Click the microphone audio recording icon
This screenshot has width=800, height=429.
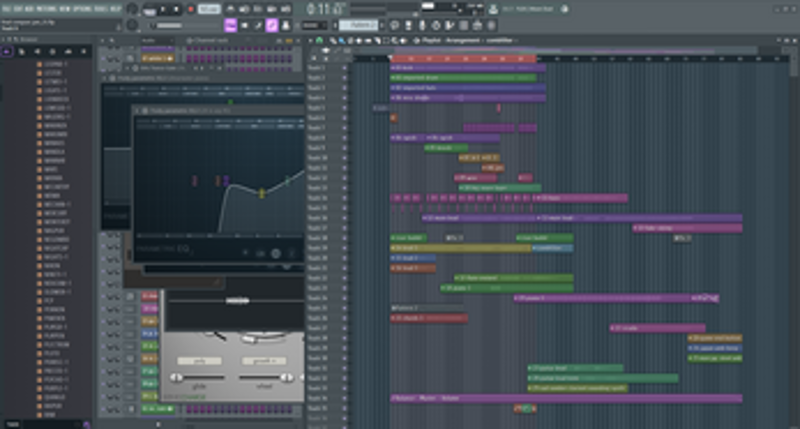click(x=422, y=25)
